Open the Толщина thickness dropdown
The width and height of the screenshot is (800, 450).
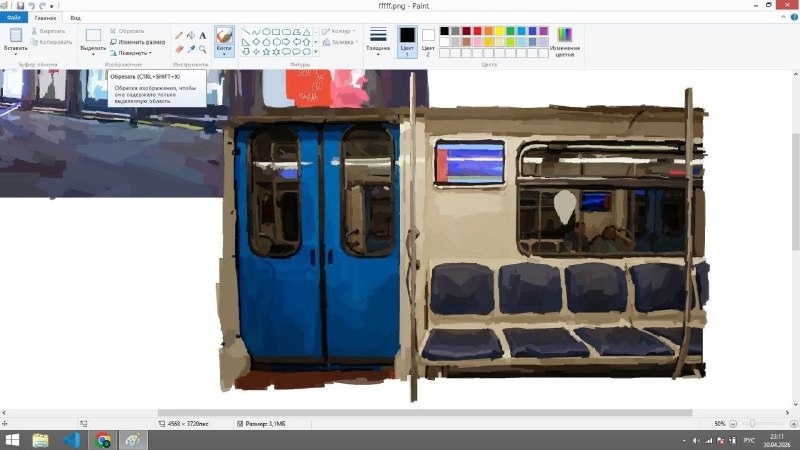(x=378, y=41)
